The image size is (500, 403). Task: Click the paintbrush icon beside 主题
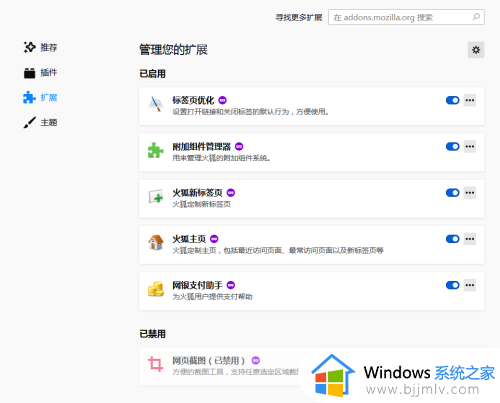pyautogui.click(x=29, y=122)
